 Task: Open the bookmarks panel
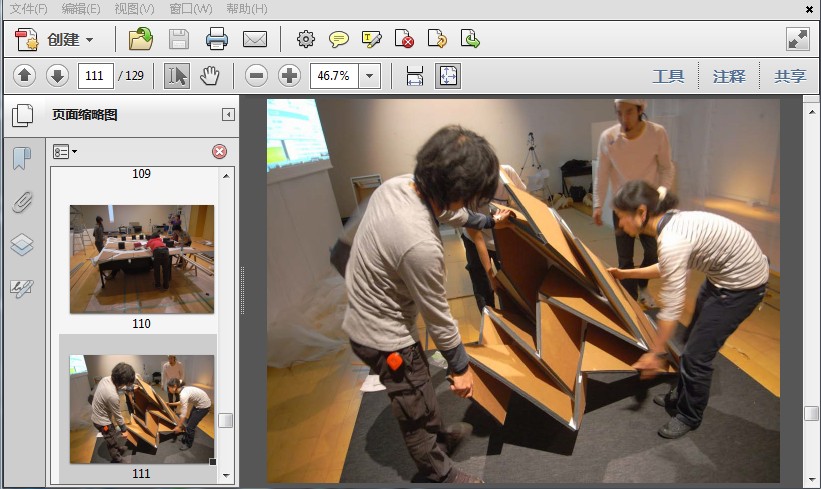pyautogui.click(x=22, y=158)
